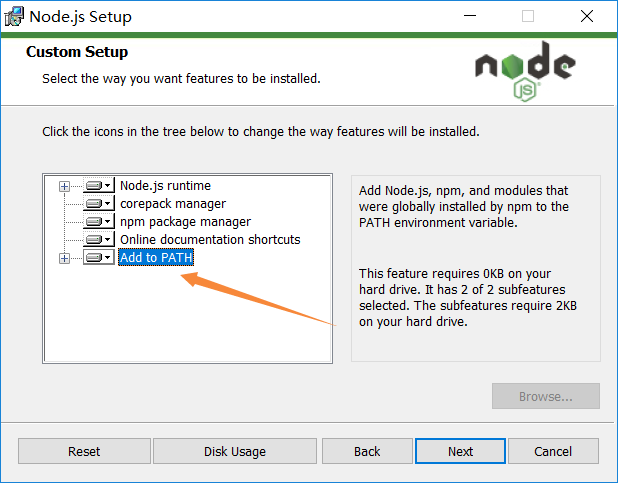Click 'Select the way you want features' text

(181, 78)
